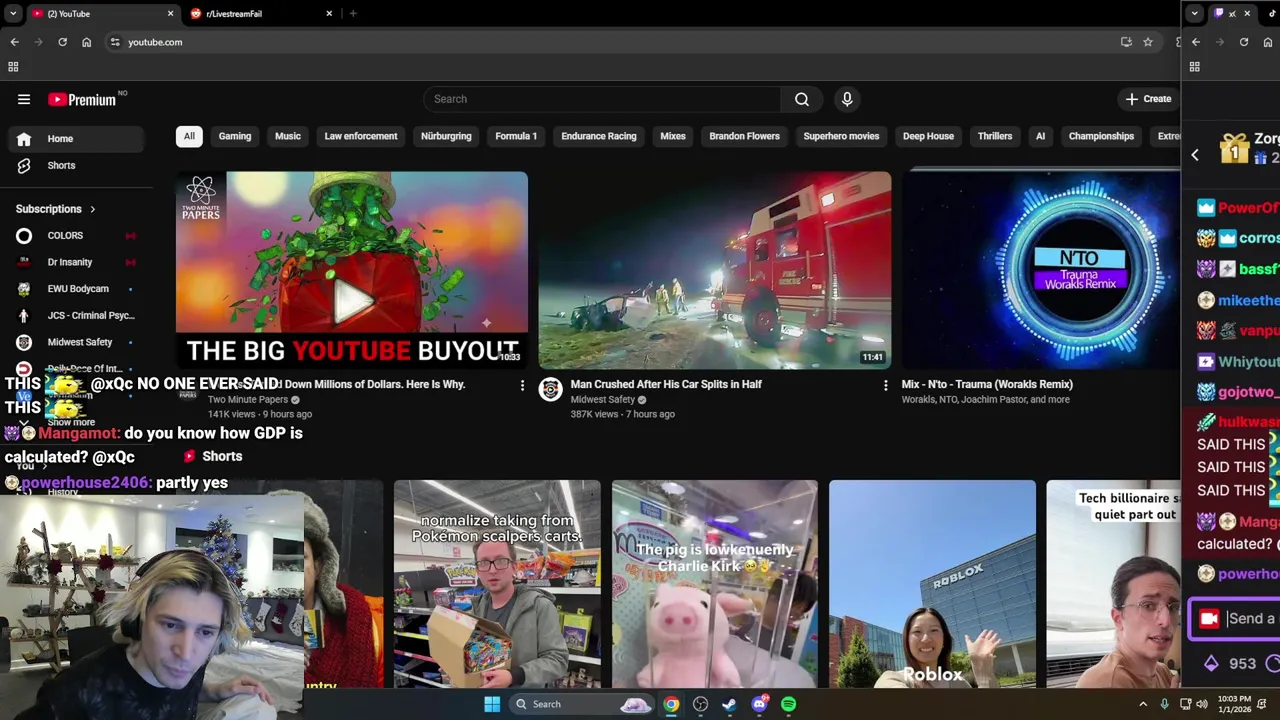
Task: Go back in the Twitch browser window
Action: (x=1196, y=42)
